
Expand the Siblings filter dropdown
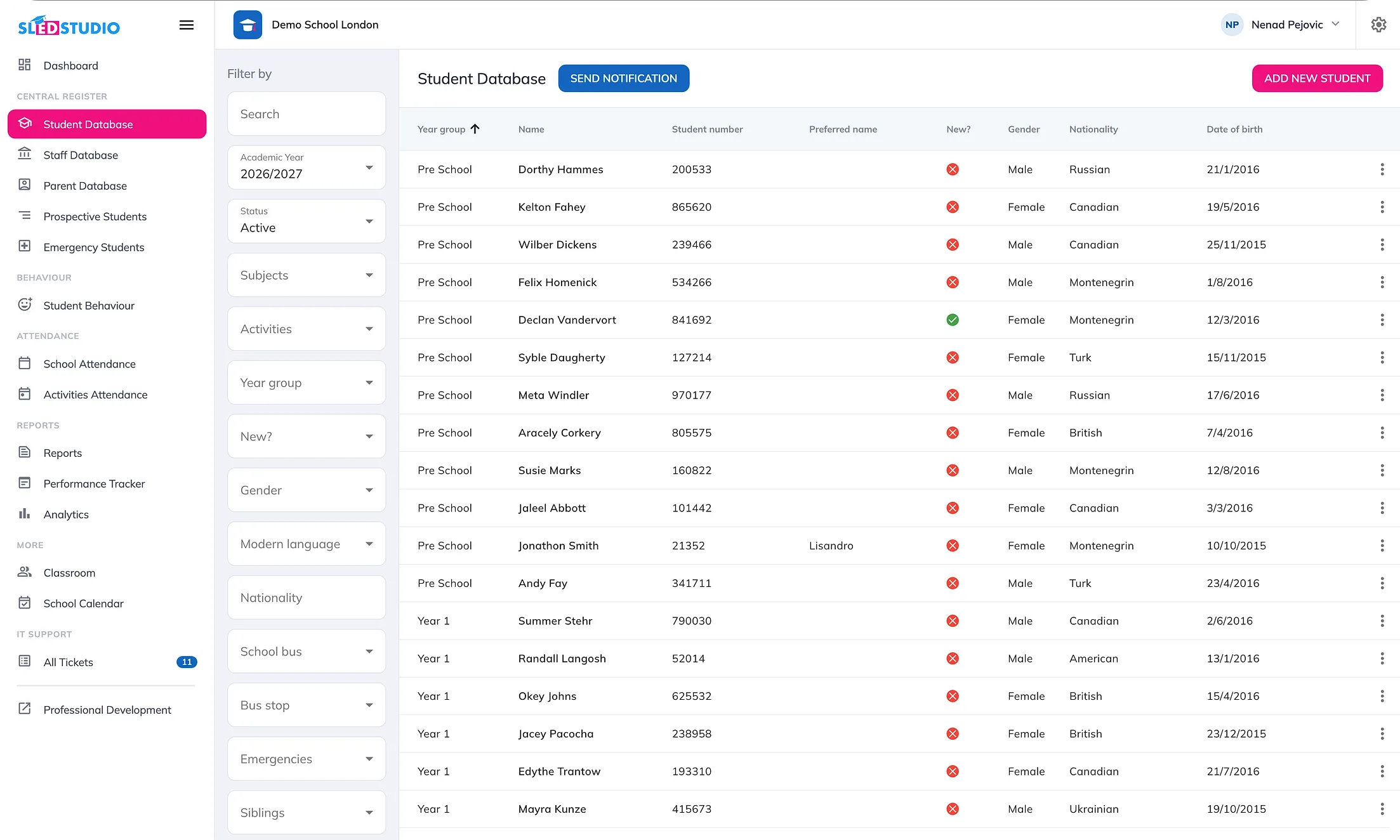pos(307,813)
